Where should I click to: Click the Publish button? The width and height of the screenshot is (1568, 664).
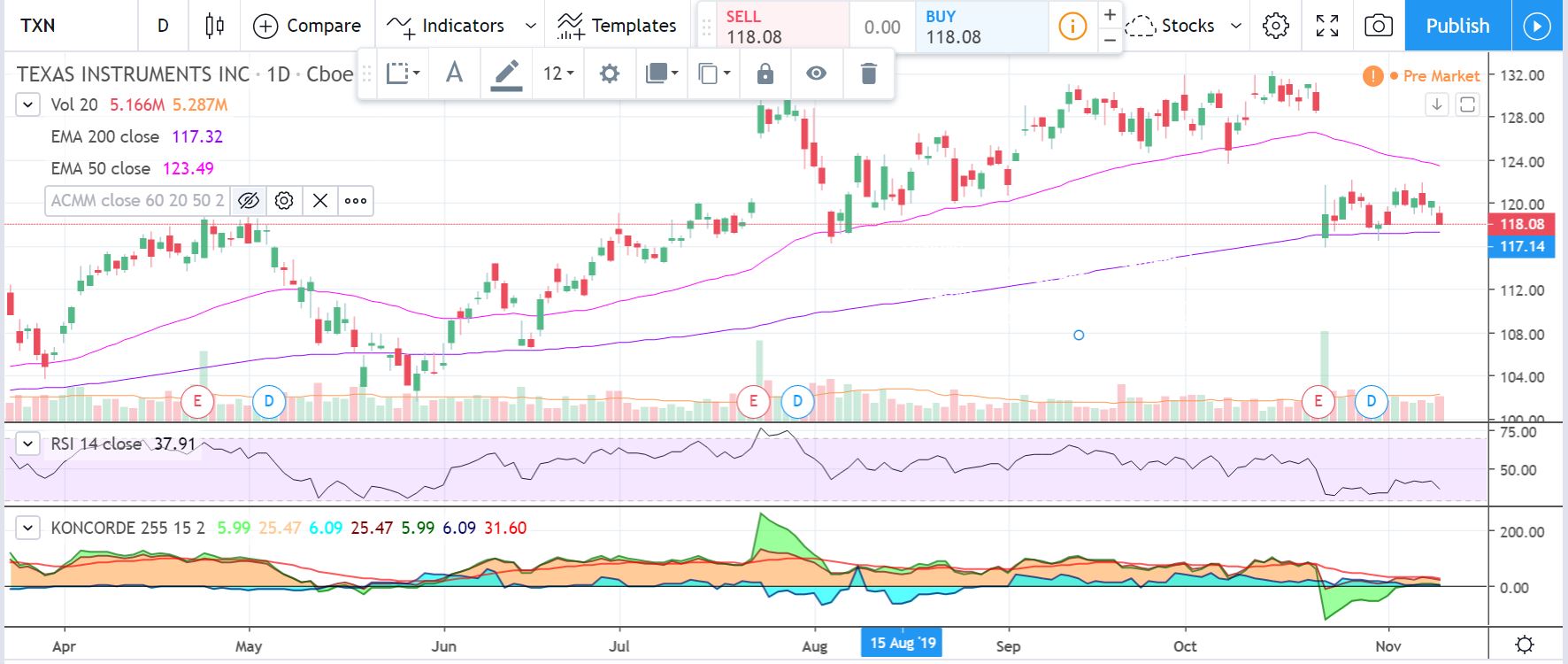point(1457,26)
